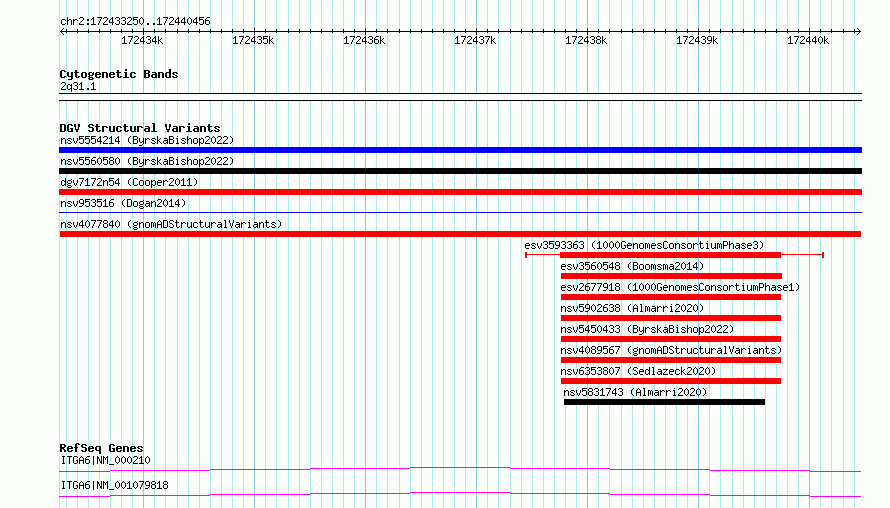Click the DGV Structural Variants track title
890x508 pixels.
(x=140, y=128)
